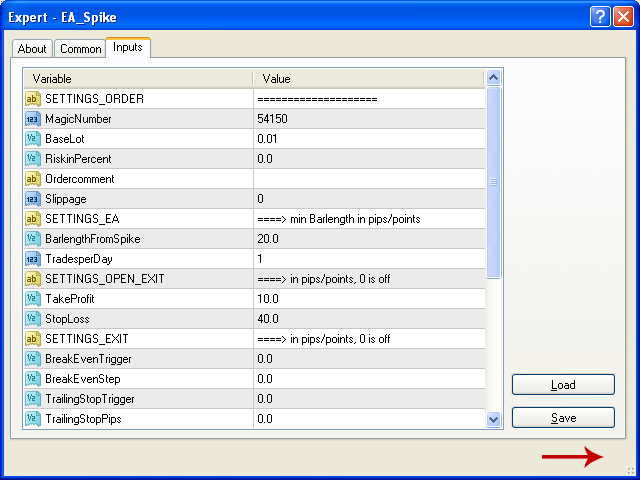Image resolution: width=640 pixels, height=480 pixels.
Task: Click the icon next to TradesperDay
Action: pos(32,259)
